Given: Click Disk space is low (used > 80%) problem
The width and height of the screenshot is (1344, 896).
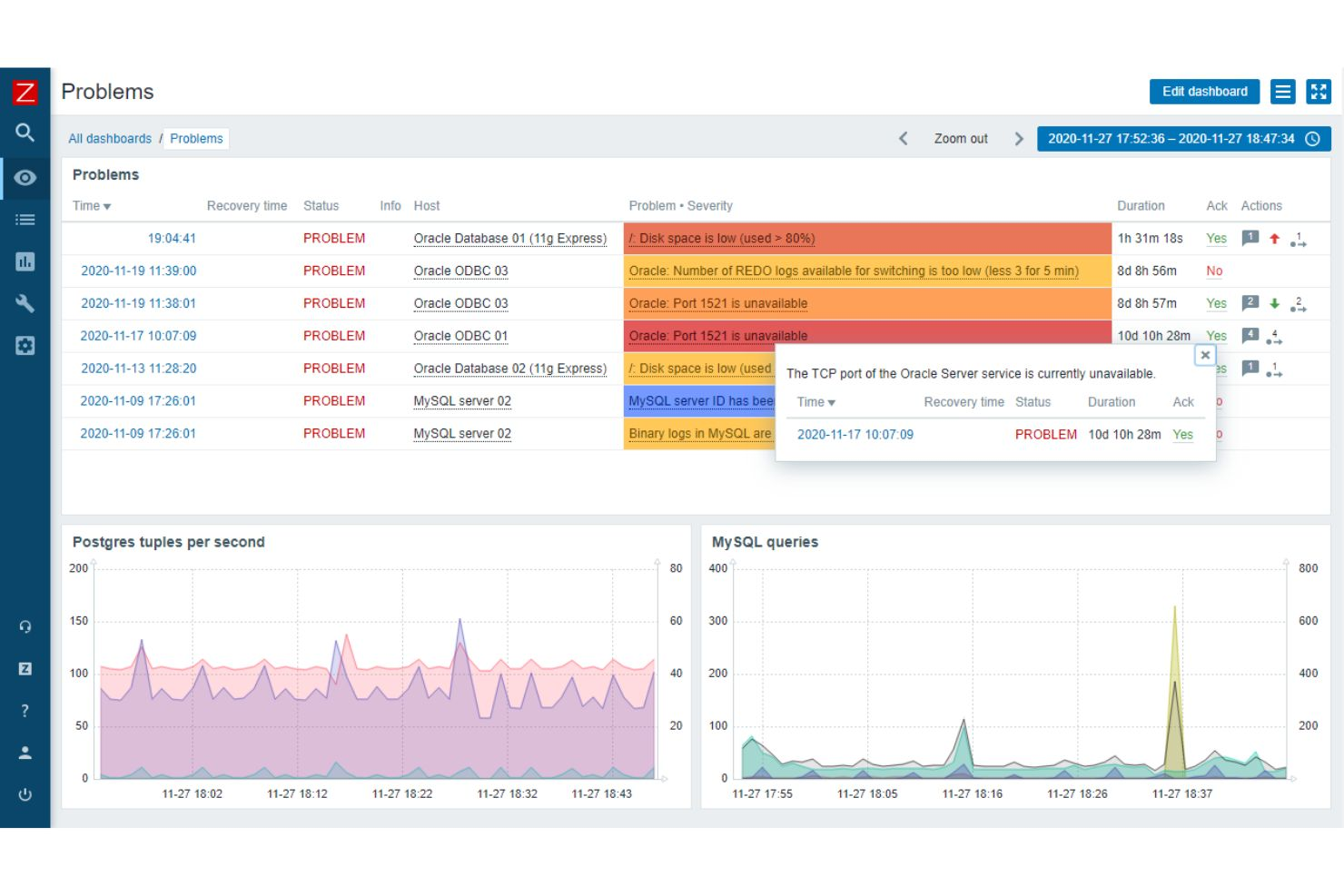Looking at the screenshot, I should tap(722, 239).
